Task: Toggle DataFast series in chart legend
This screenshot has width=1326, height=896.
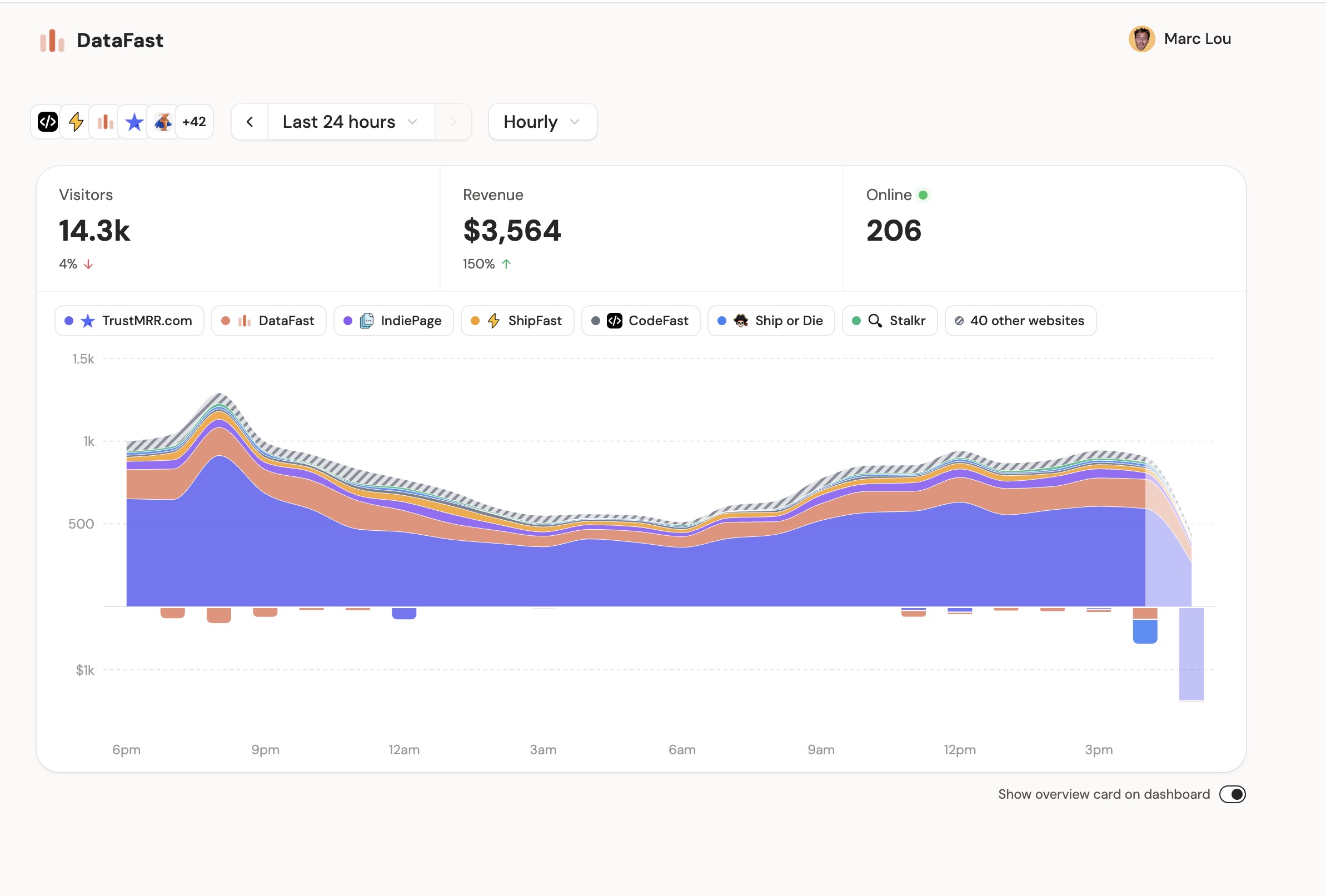Action: (x=268, y=321)
